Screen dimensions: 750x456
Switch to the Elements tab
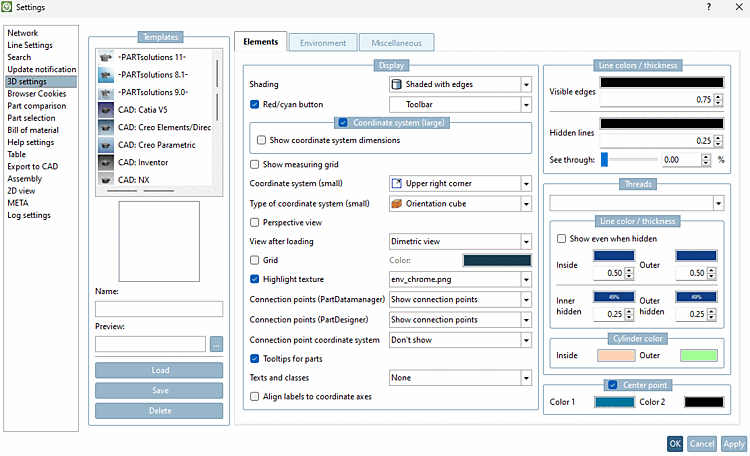[260, 42]
